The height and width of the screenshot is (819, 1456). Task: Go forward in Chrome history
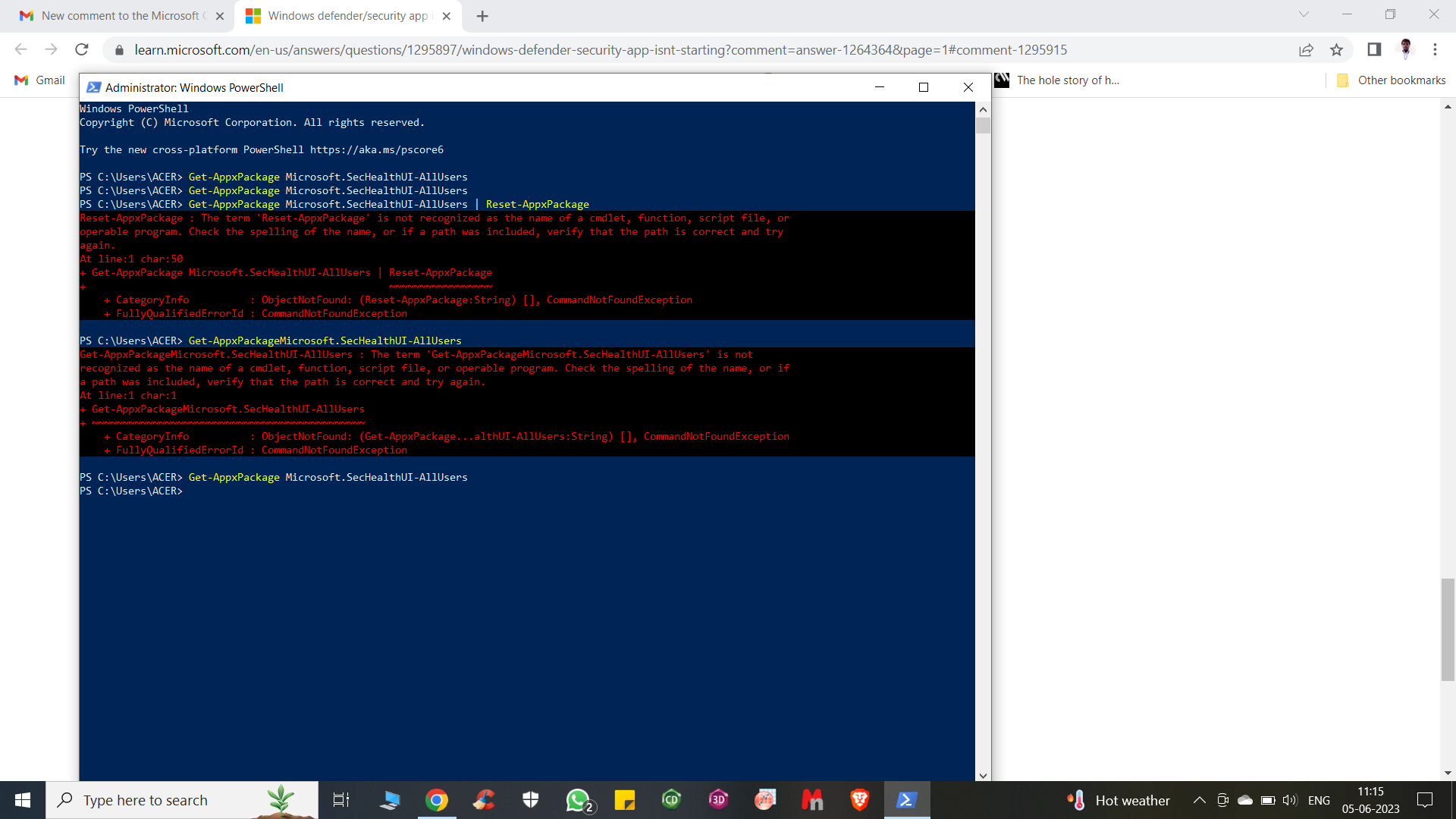coord(51,49)
